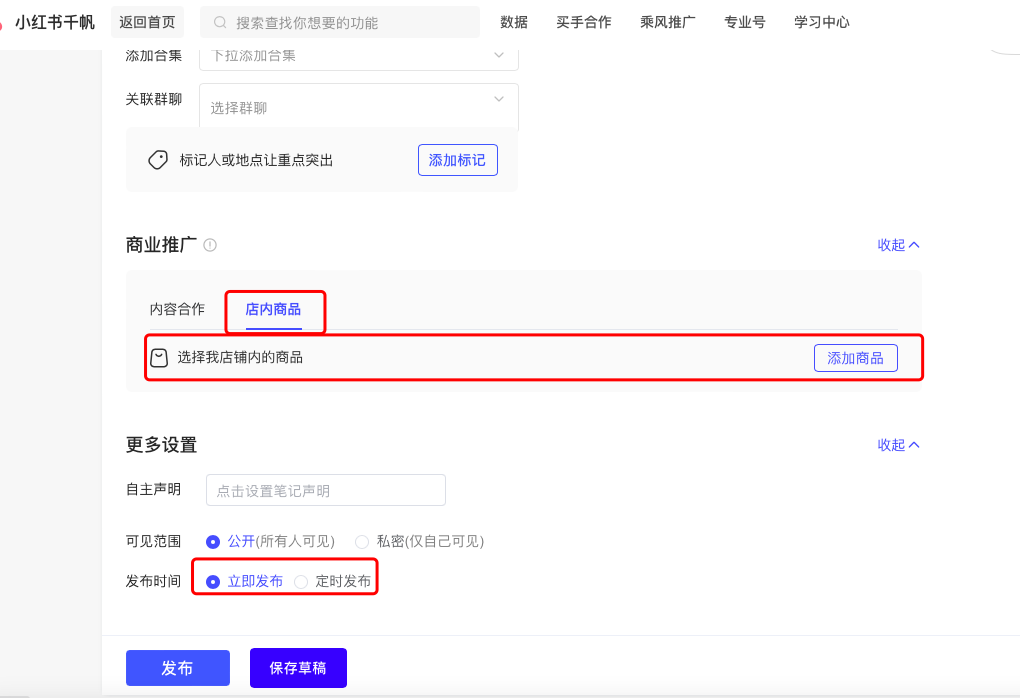Switch to the 内容合作 tab
This screenshot has width=1020, height=698.
[x=177, y=309]
